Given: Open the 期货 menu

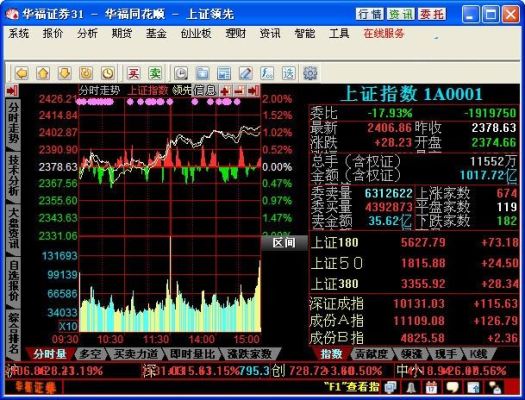Looking at the screenshot, I should [x=122, y=33].
